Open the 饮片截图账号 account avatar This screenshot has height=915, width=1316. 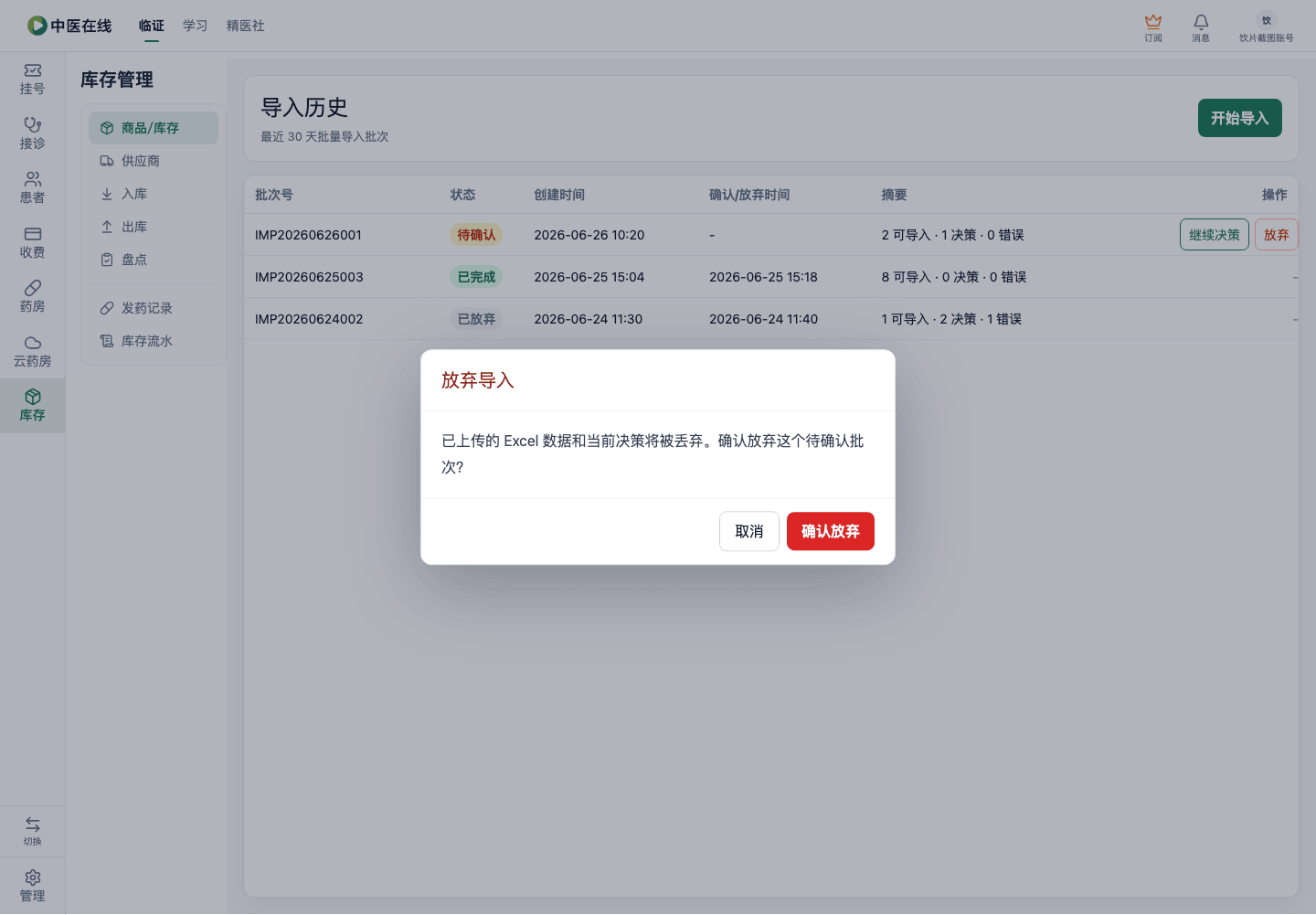coord(1266,20)
